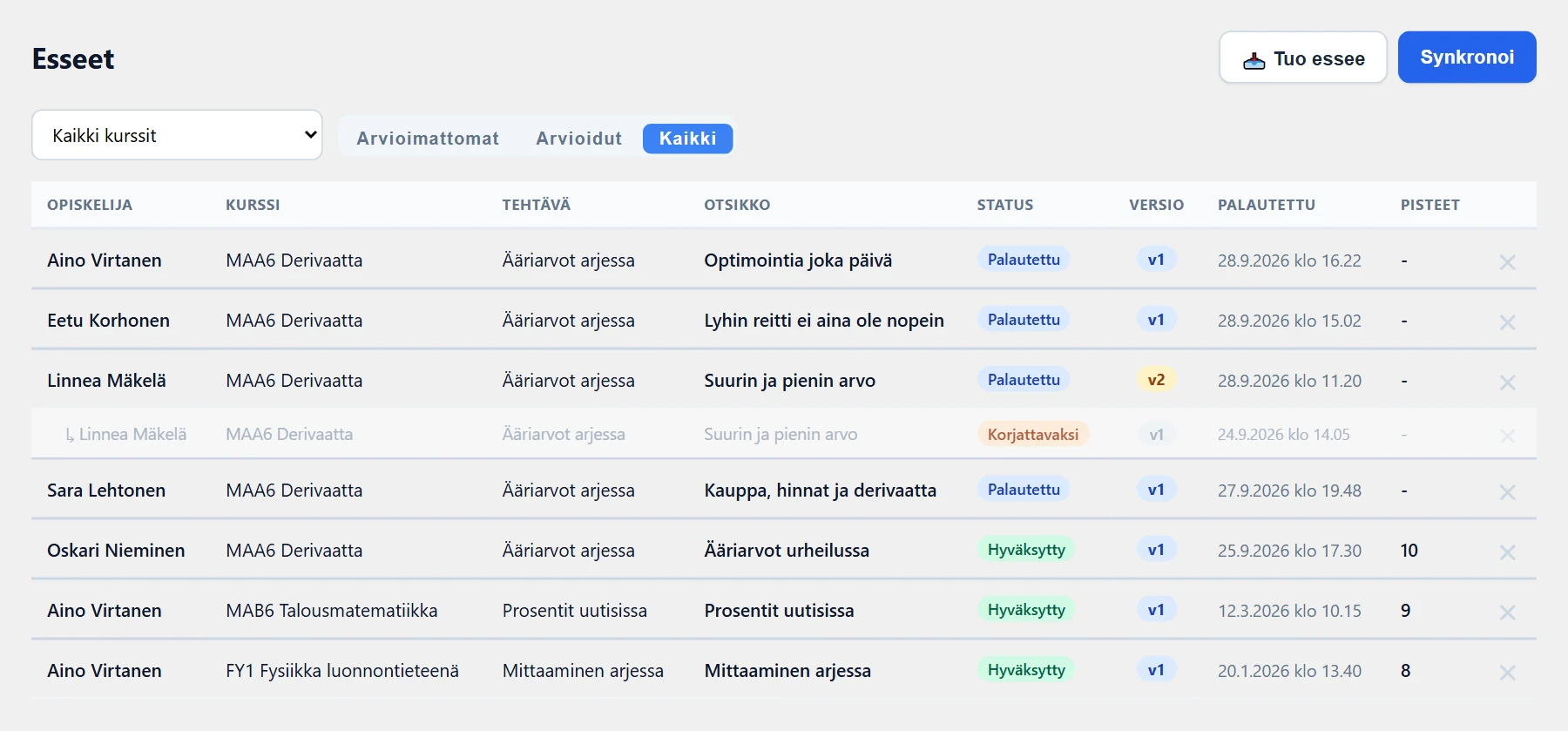Open the older greyed Suurin ja pienin arvo version
The height and width of the screenshot is (731, 1568).
(781, 434)
